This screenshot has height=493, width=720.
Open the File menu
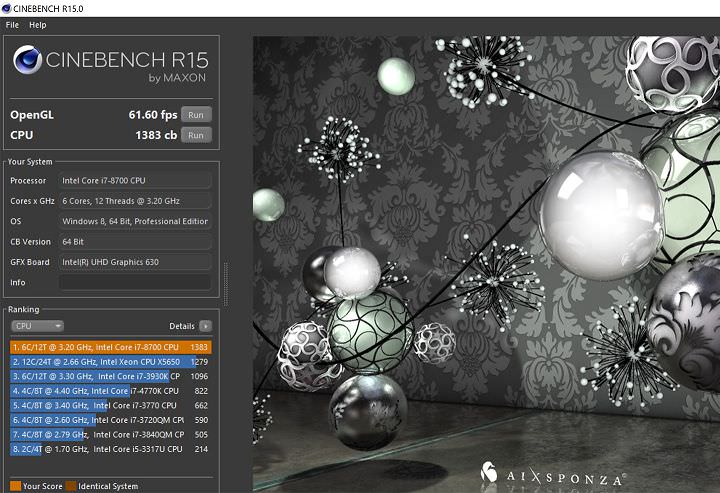(13, 24)
